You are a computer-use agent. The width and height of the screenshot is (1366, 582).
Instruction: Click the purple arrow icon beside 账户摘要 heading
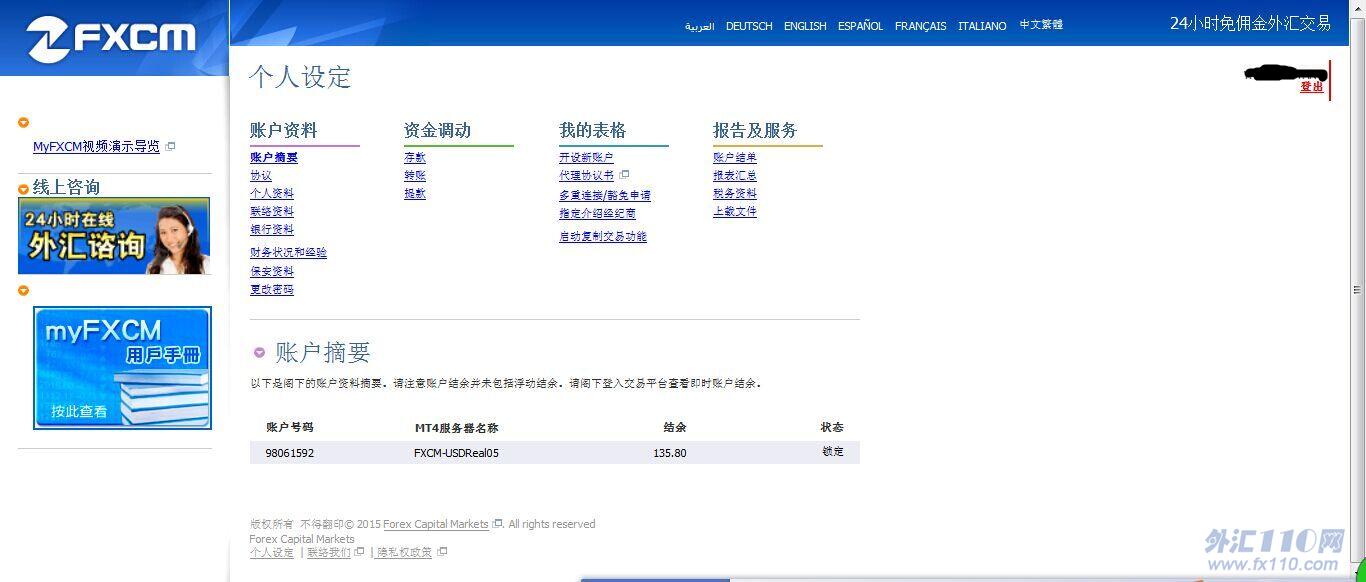coord(260,352)
